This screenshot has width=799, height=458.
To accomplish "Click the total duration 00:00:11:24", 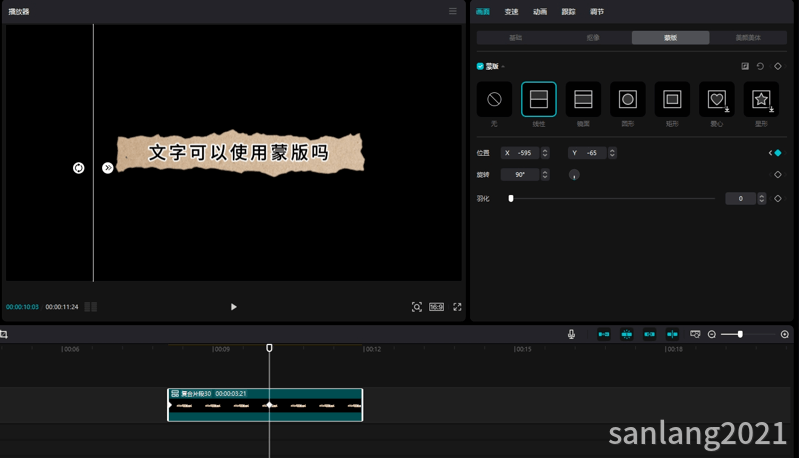I will click(62, 307).
